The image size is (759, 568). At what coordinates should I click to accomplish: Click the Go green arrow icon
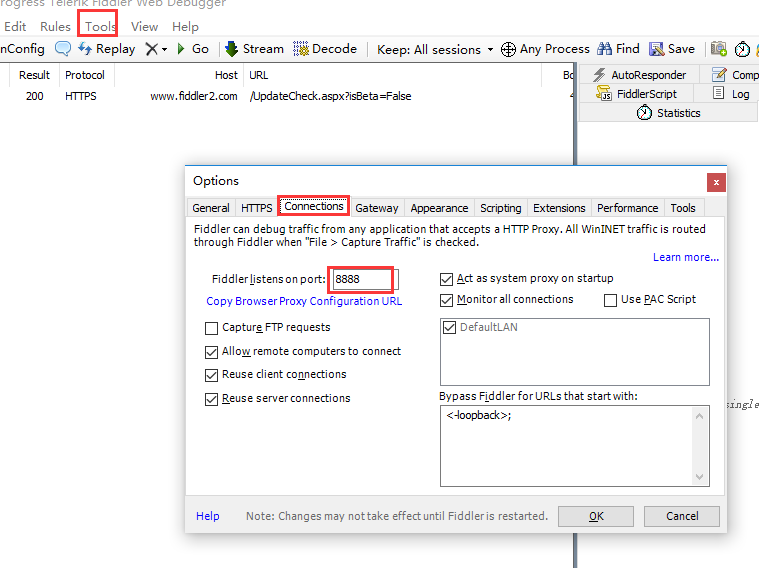(181, 49)
